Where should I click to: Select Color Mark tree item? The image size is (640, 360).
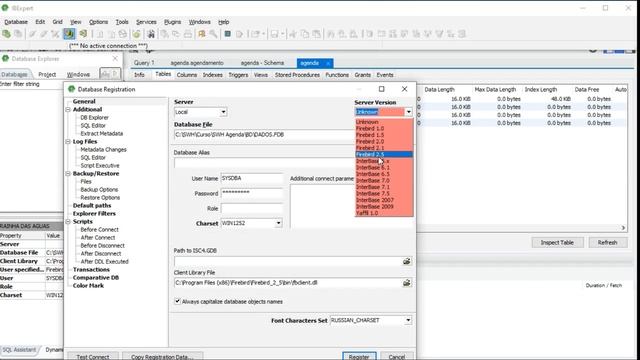[x=88, y=286]
